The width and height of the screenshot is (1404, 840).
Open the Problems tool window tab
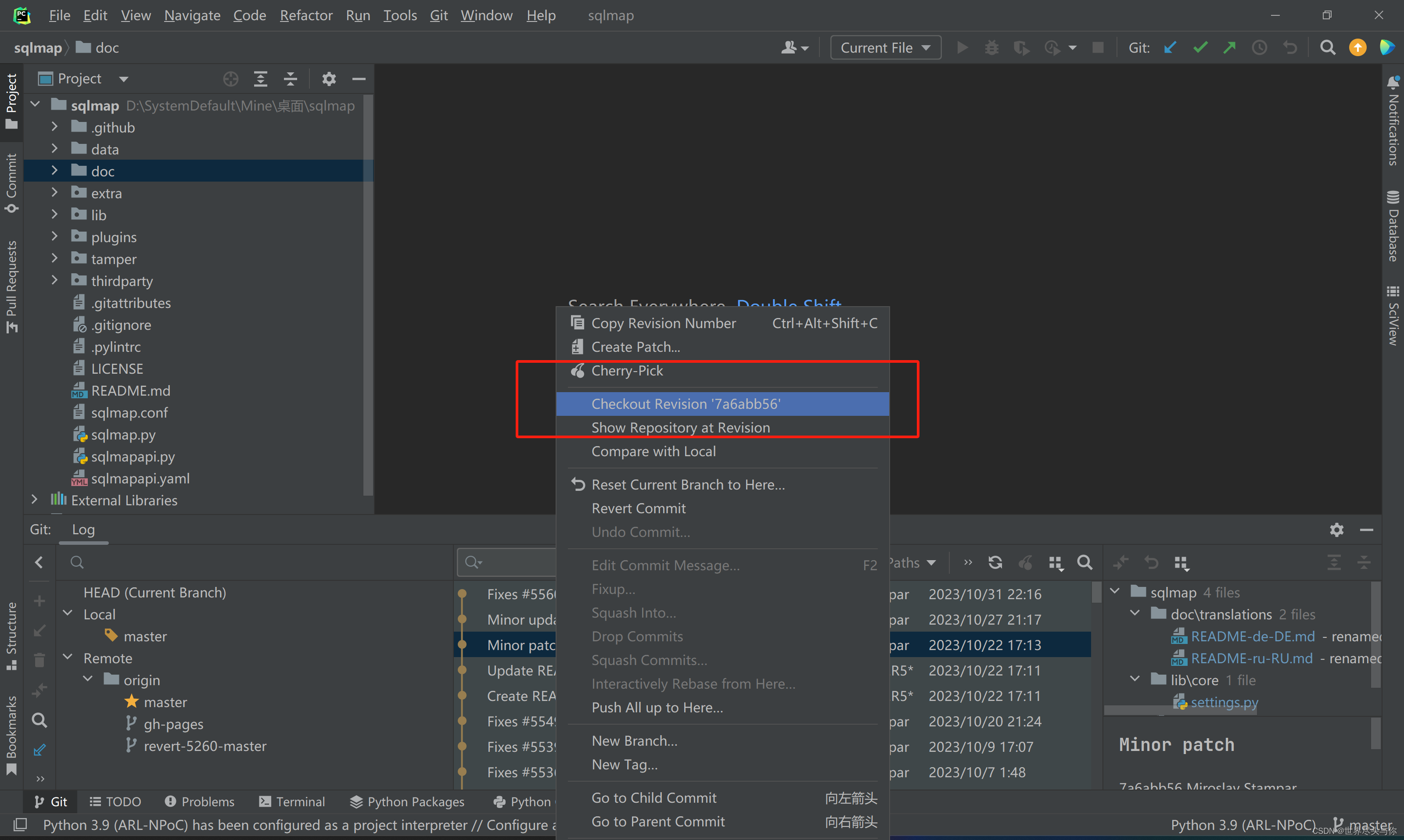pyautogui.click(x=199, y=801)
